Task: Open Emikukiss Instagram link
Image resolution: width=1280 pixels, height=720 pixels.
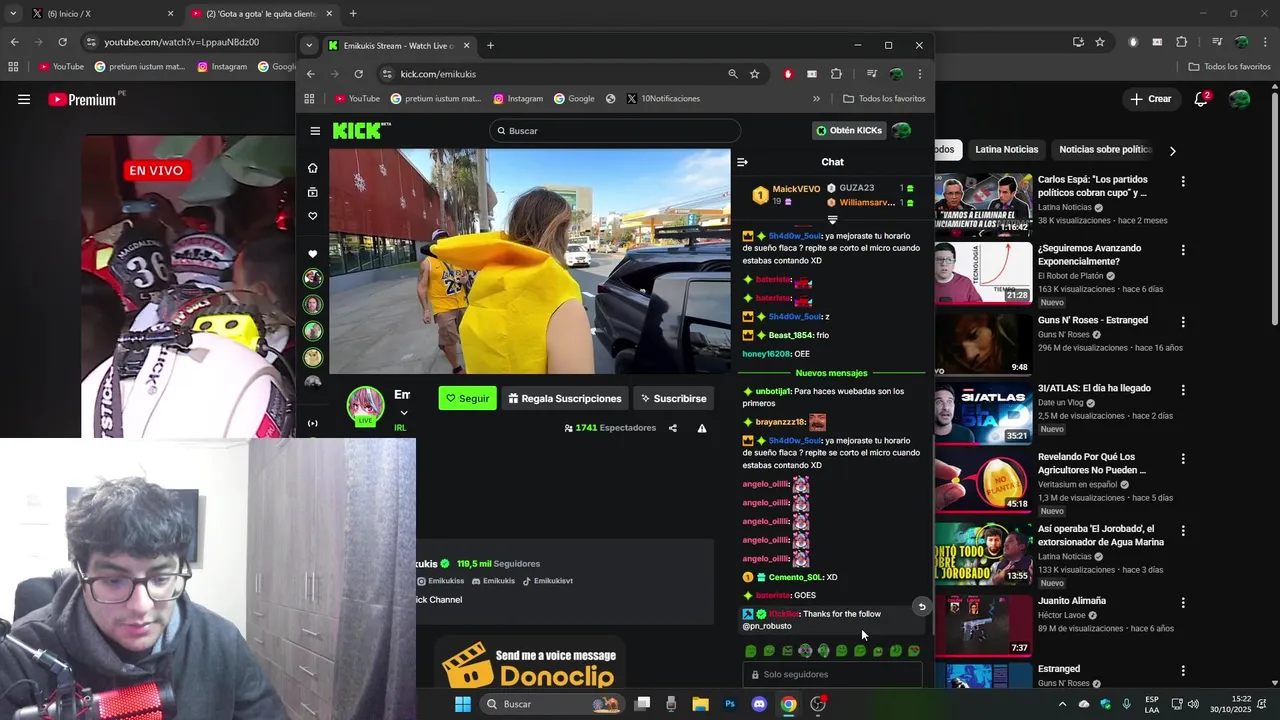Action: pos(441,581)
